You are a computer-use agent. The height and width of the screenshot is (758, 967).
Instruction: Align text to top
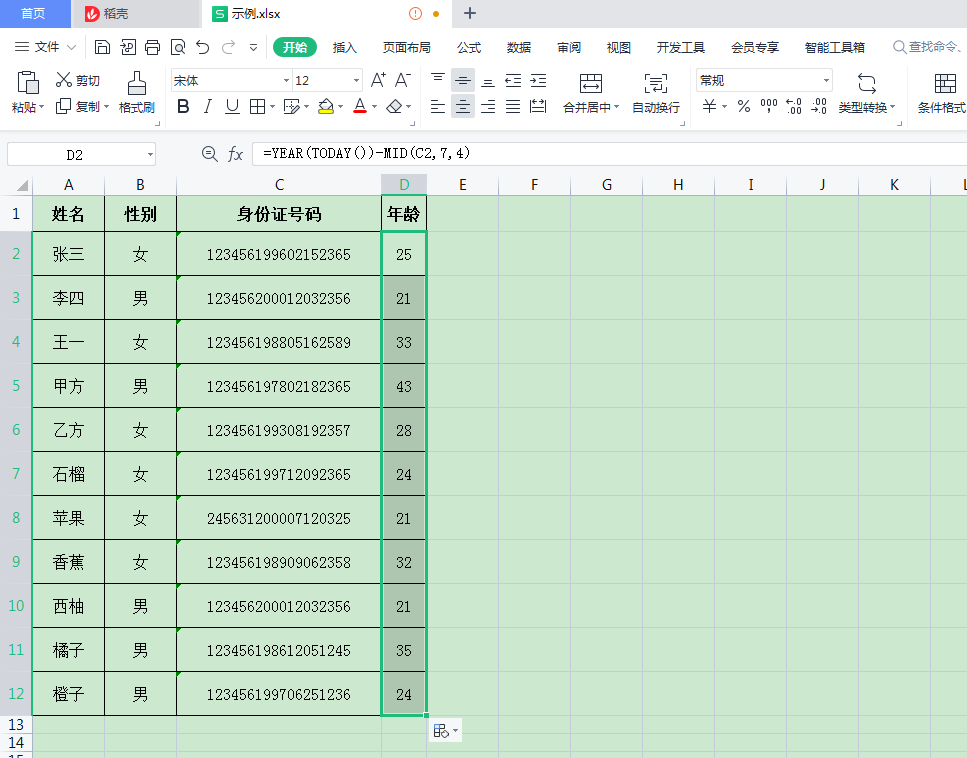click(438, 80)
